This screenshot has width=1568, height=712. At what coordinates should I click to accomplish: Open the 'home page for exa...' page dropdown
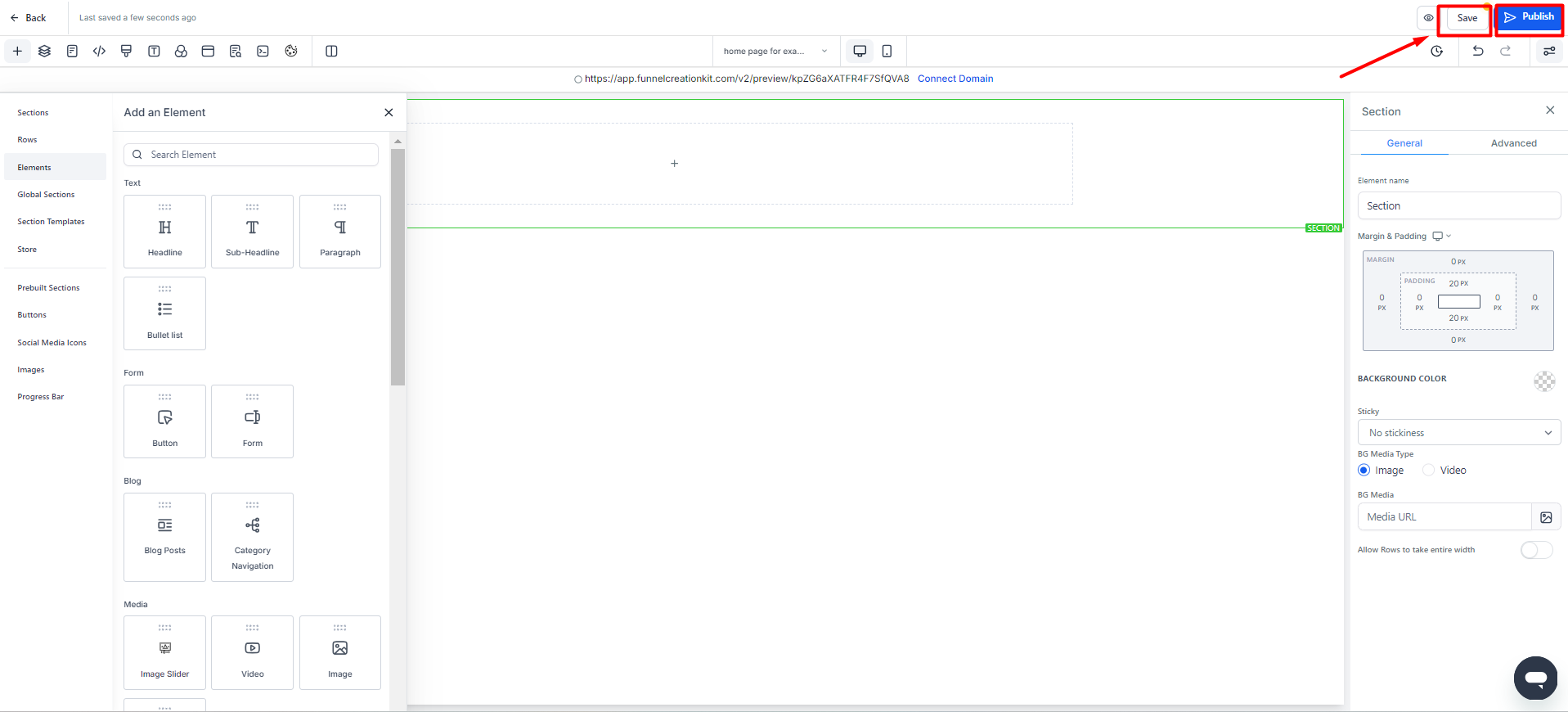pos(775,51)
